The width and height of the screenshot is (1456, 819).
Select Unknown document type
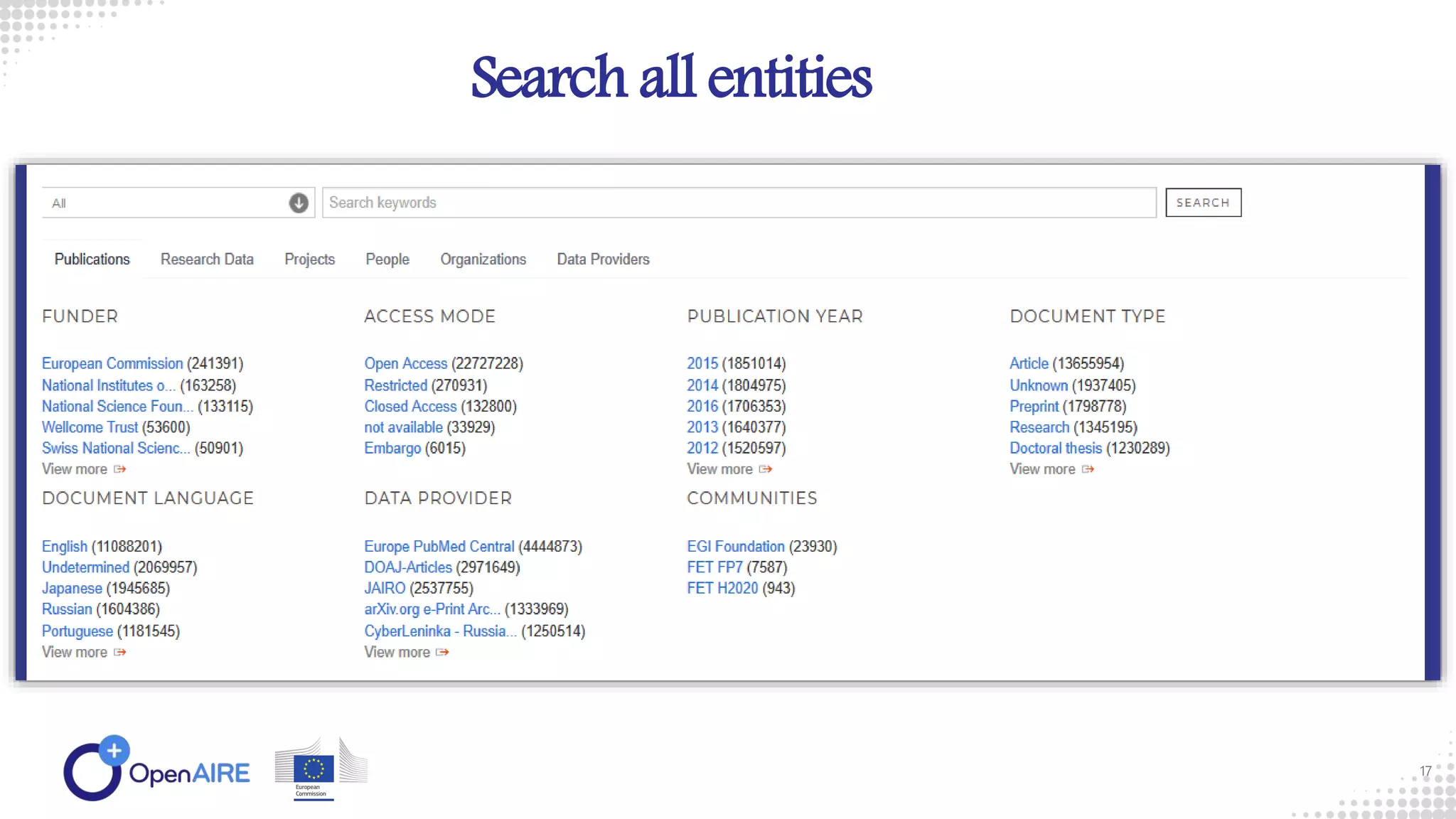click(1039, 385)
